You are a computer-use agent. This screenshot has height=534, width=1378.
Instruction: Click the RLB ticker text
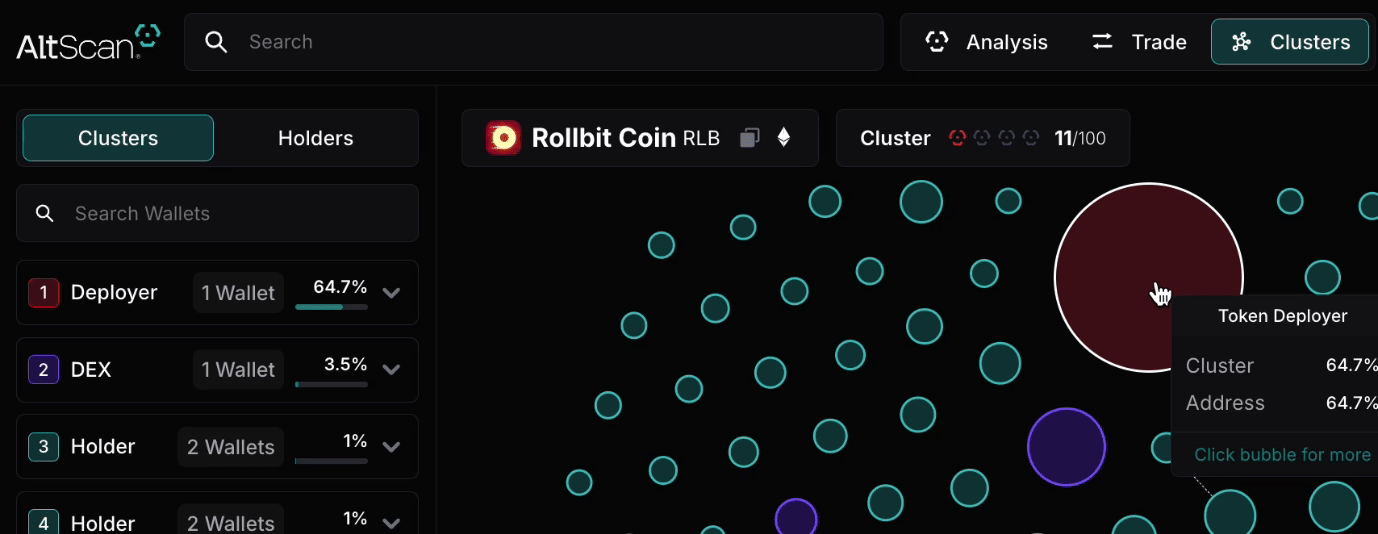tap(701, 138)
